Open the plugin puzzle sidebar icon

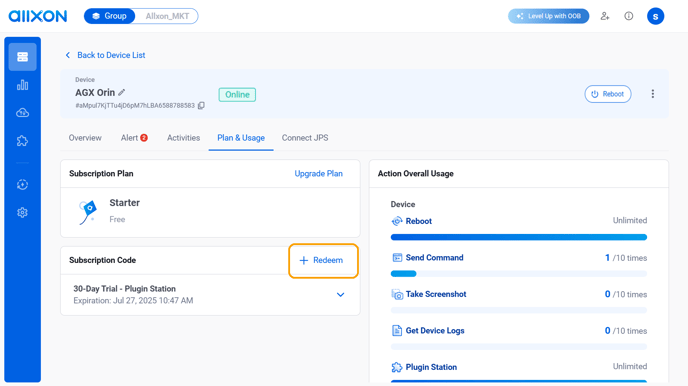pos(22,141)
